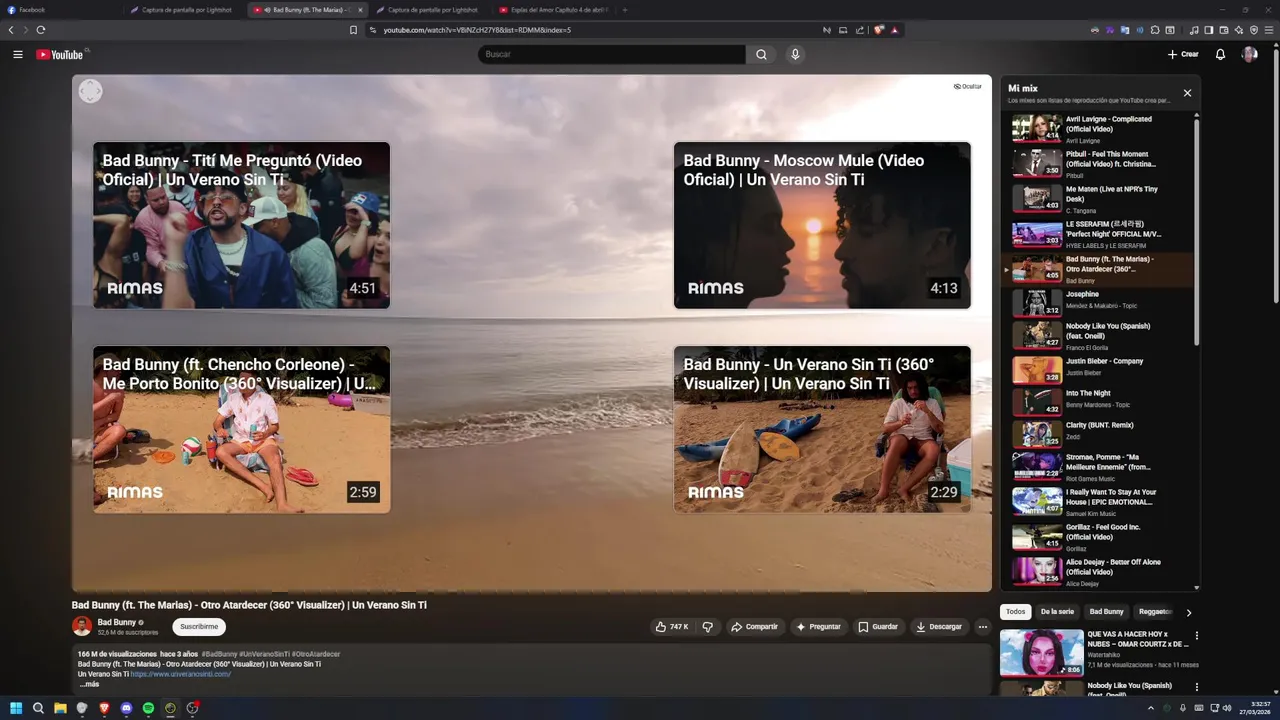The image size is (1280, 720).
Task: Close the Bad Bunny tab
Action: point(360,10)
